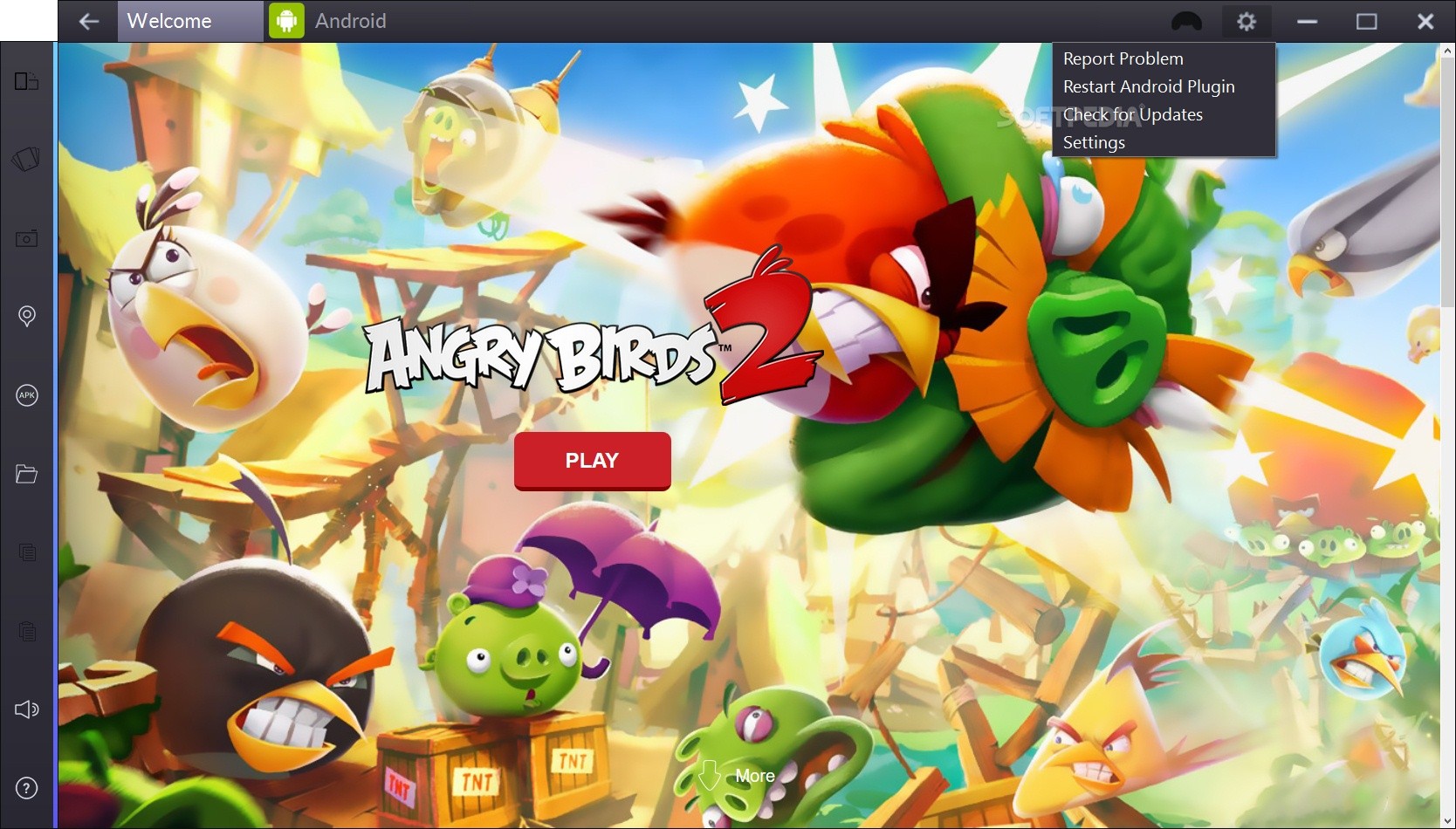
Task: Close the BlueStacks window
Action: pos(1425,21)
